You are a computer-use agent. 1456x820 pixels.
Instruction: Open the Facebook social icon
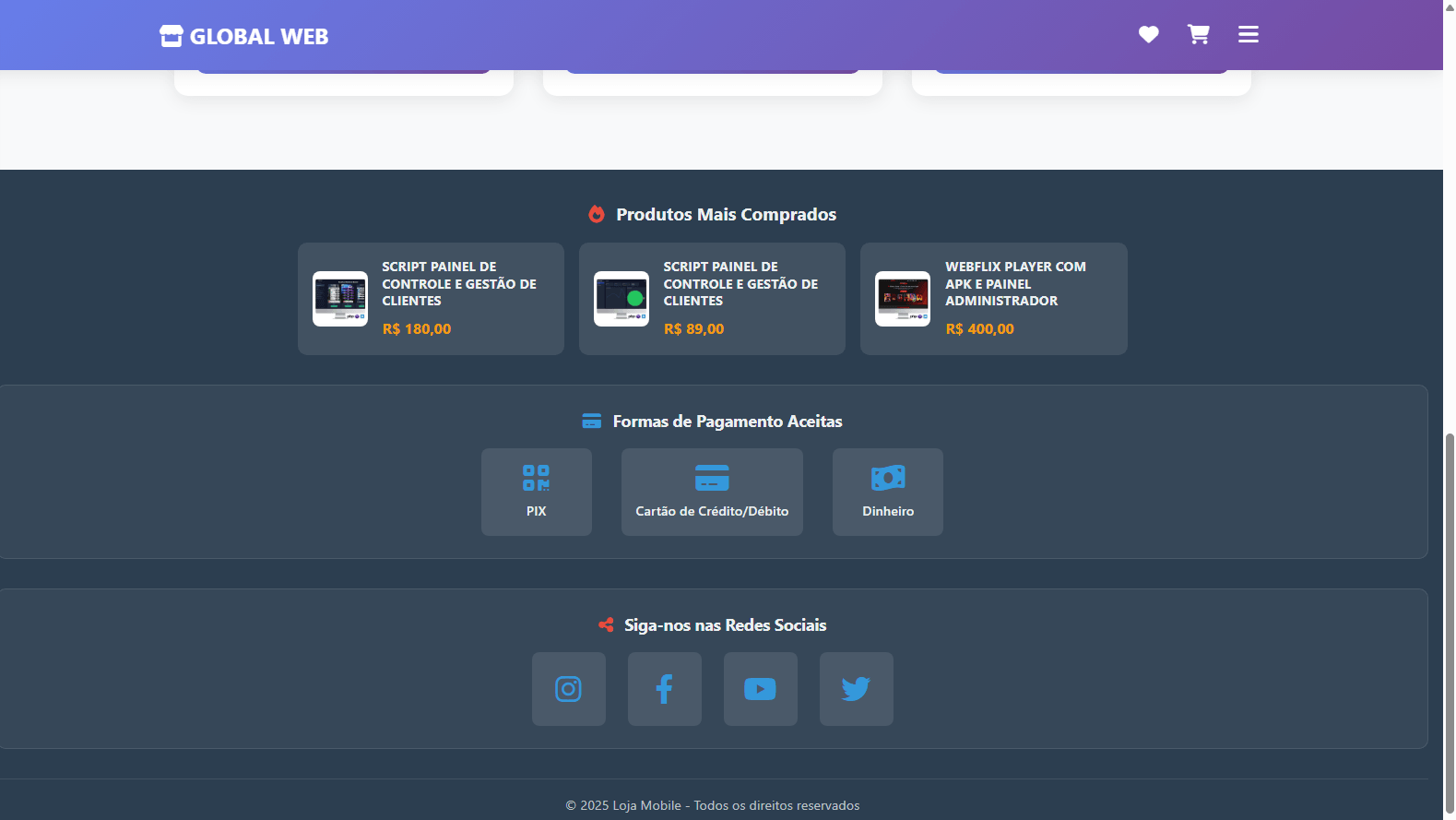point(664,689)
